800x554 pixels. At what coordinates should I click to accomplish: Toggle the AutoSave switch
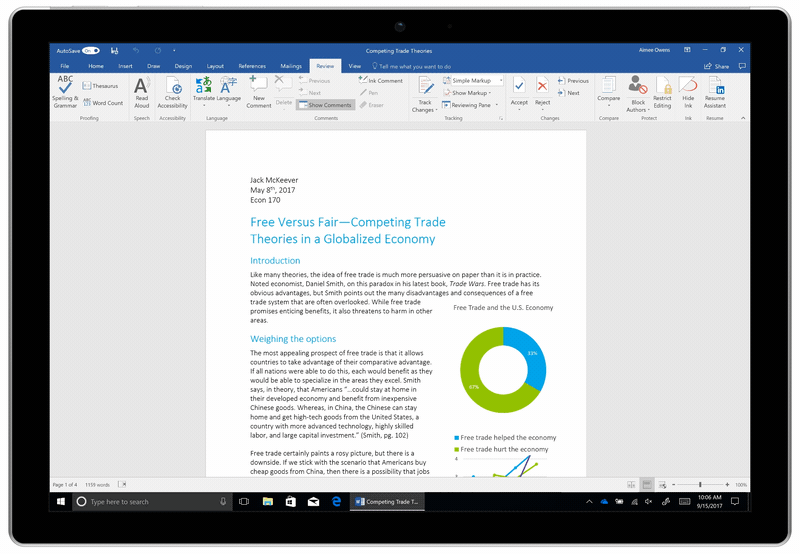pos(91,50)
